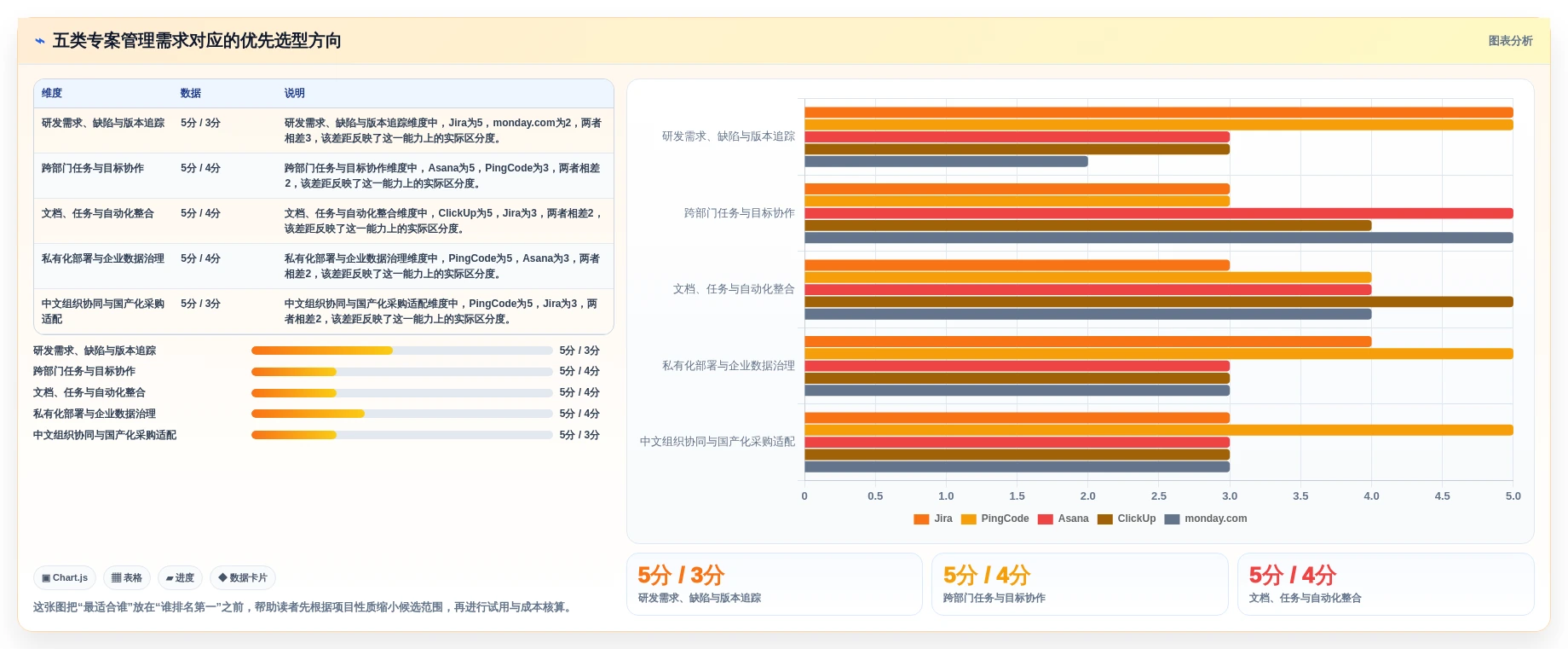Image resolution: width=1568 pixels, height=649 pixels.
Task: Click the description mentioning ClickUp为5，Jira为3
Action: pyautogui.click(x=443, y=221)
